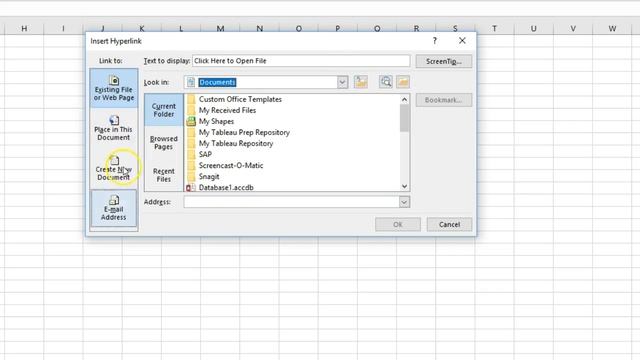Edit the Text to display field
This screenshot has height=360, width=640.
(301, 61)
